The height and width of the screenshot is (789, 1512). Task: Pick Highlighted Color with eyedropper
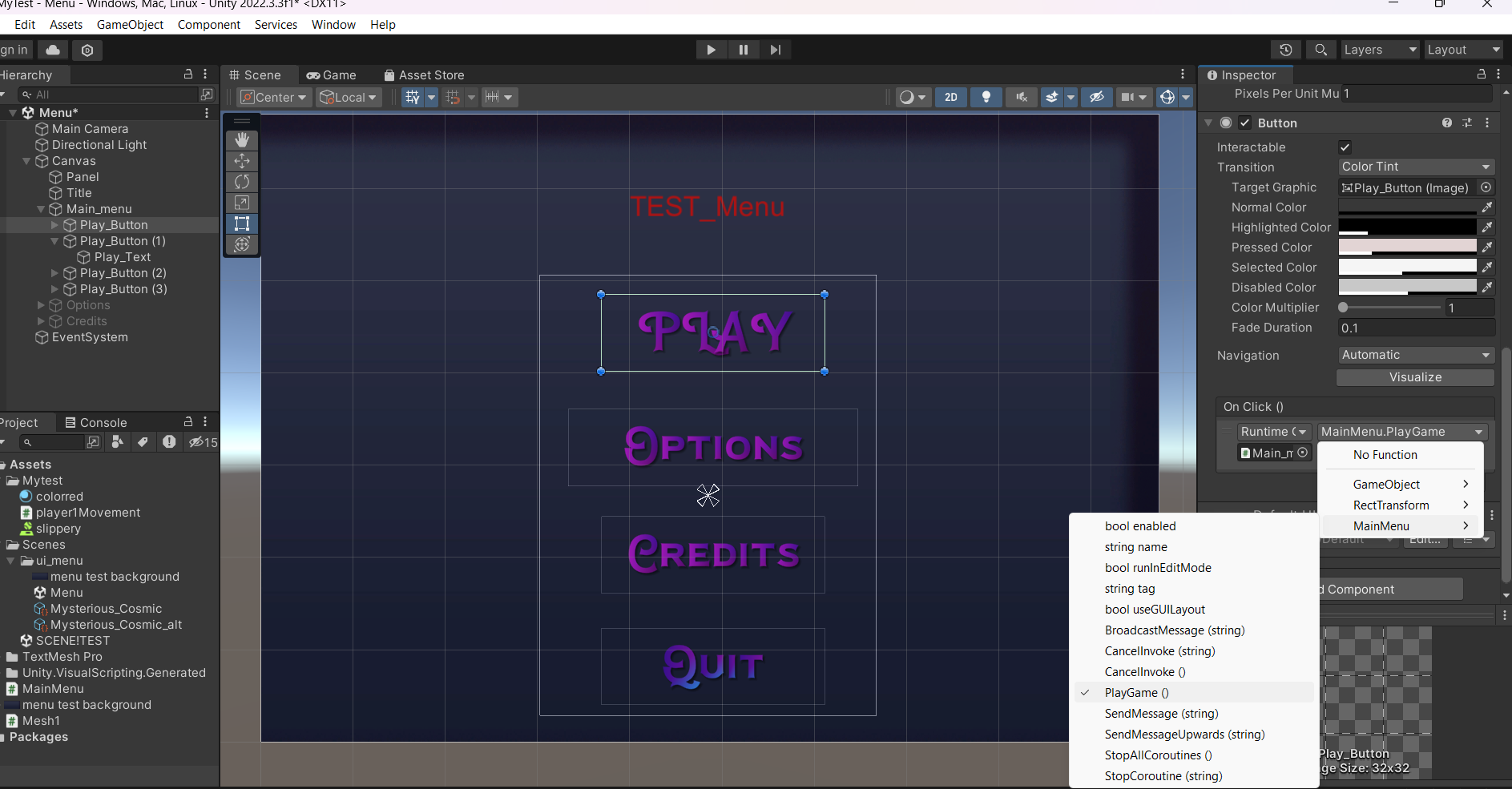(x=1487, y=227)
